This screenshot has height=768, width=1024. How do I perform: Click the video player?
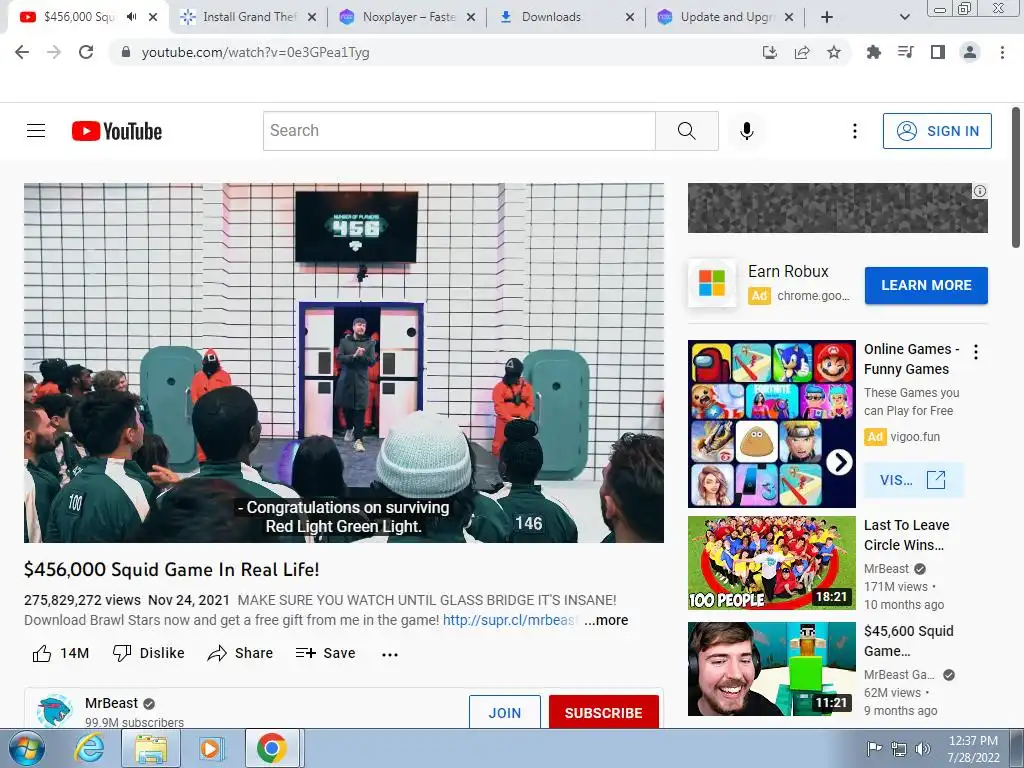(x=344, y=362)
